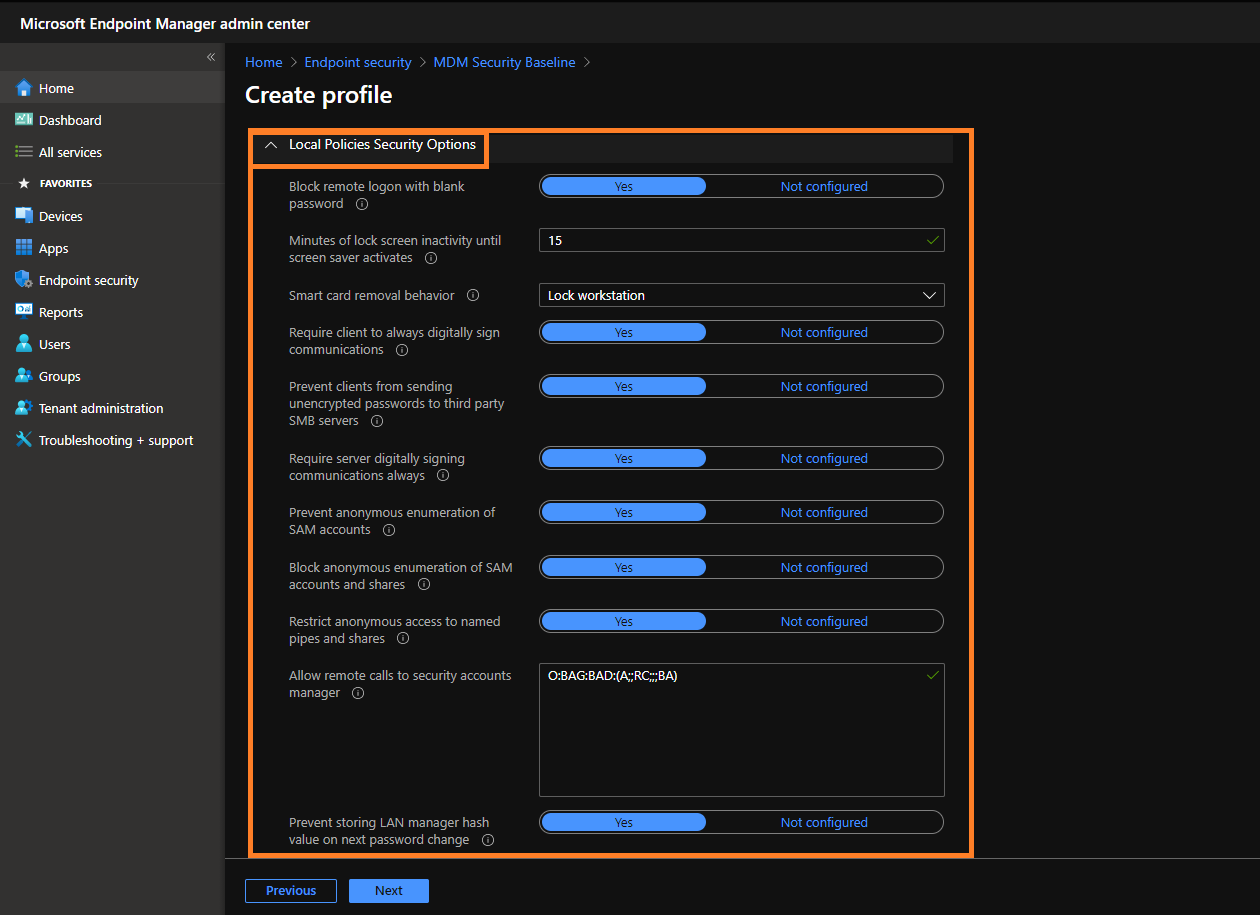
Task: Click info icon for Allow remote calls to security accounts manager
Action: coord(358,693)
